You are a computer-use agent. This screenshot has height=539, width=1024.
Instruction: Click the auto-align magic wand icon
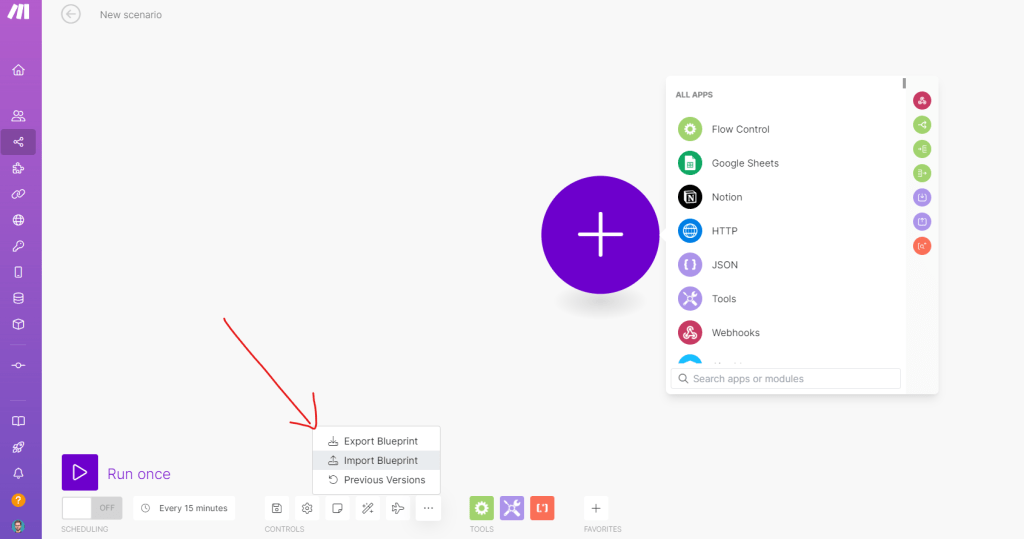368,508
